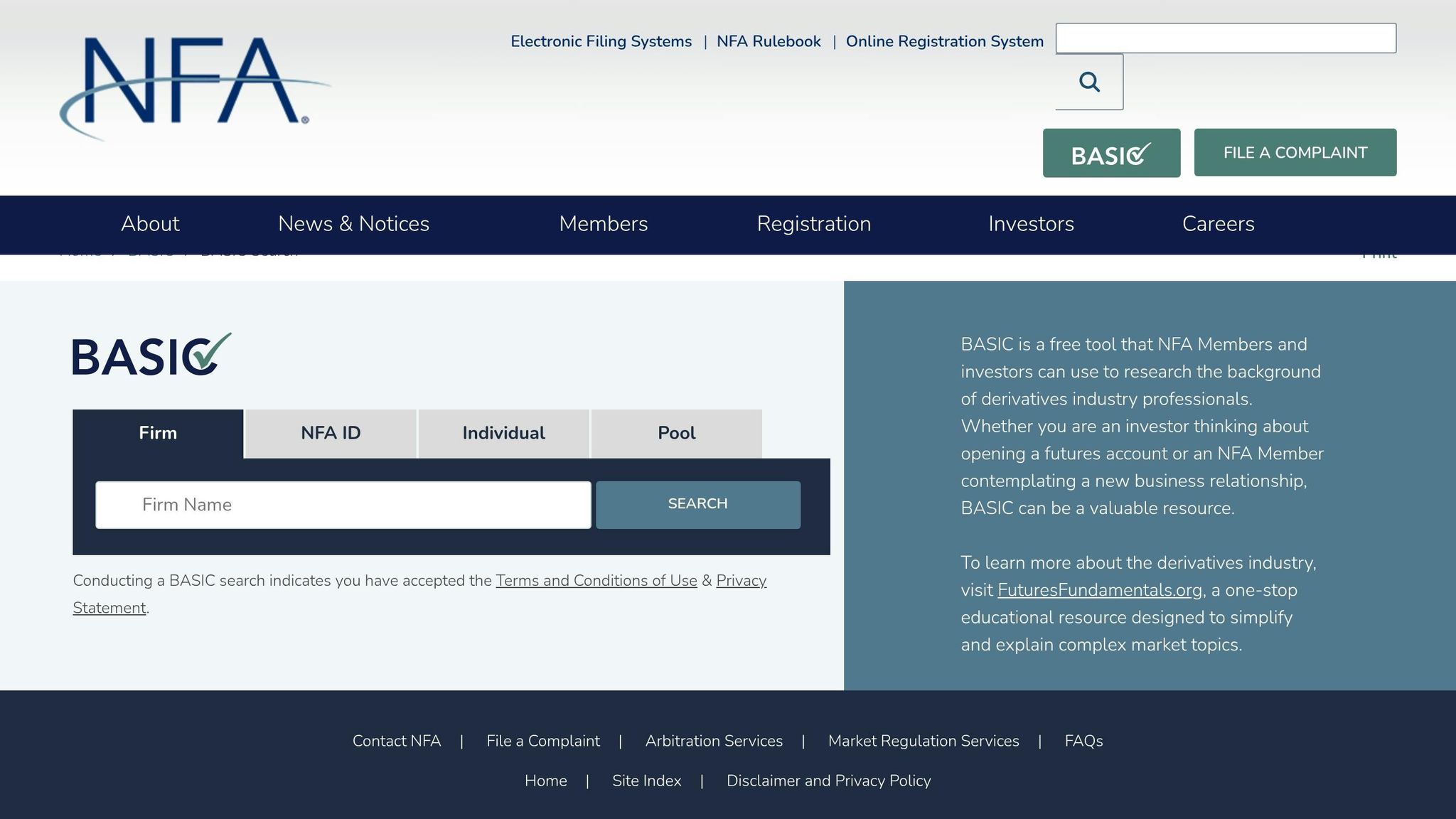Focus the site search box in the header
Viewport: 1456px width, 819px height.
point(1226,38)
